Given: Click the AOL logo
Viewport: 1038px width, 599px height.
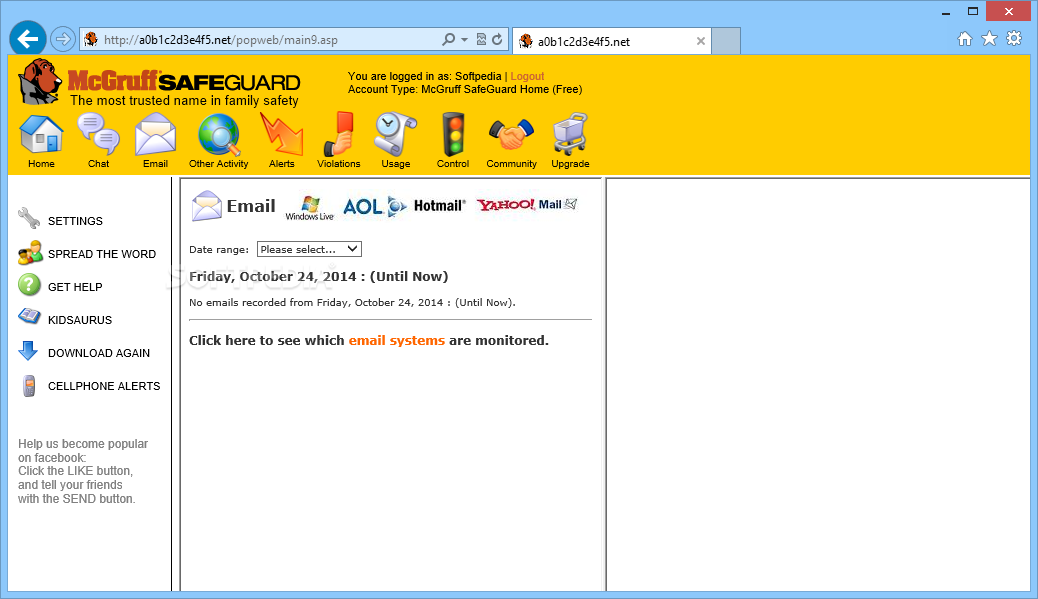Looking at the screenshot, I should click(375, 207).
